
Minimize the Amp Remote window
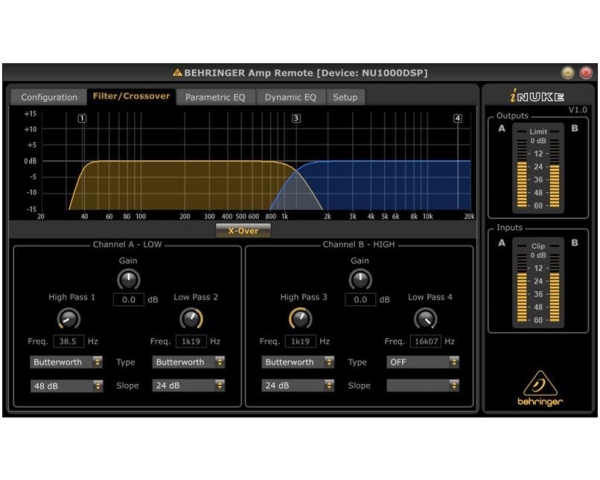[x=568, y=72]
